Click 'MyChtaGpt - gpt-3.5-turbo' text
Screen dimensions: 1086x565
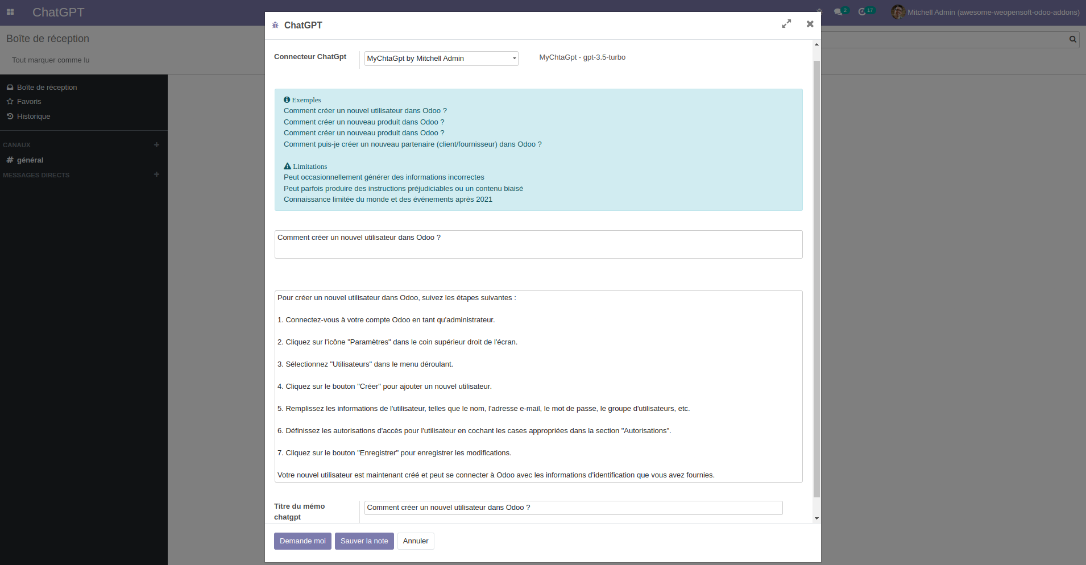(x=582, y=57)
